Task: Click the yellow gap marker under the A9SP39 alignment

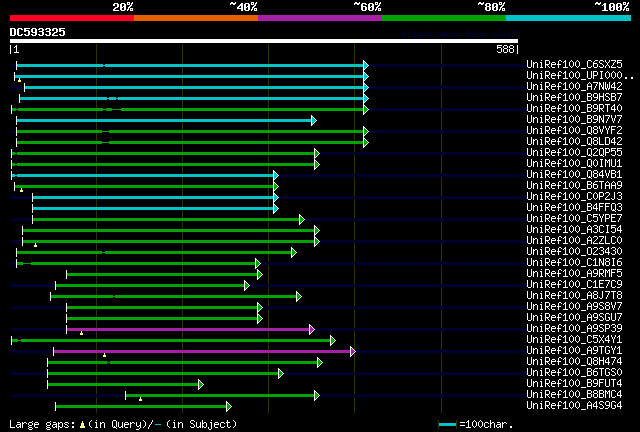Action: coord(81,334)
